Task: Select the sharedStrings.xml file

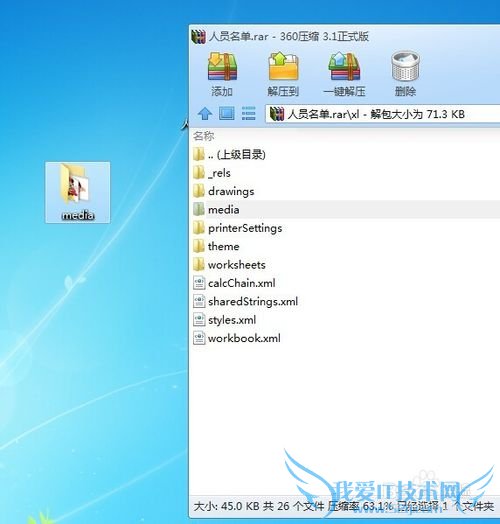Action: [x=346, y=301]
